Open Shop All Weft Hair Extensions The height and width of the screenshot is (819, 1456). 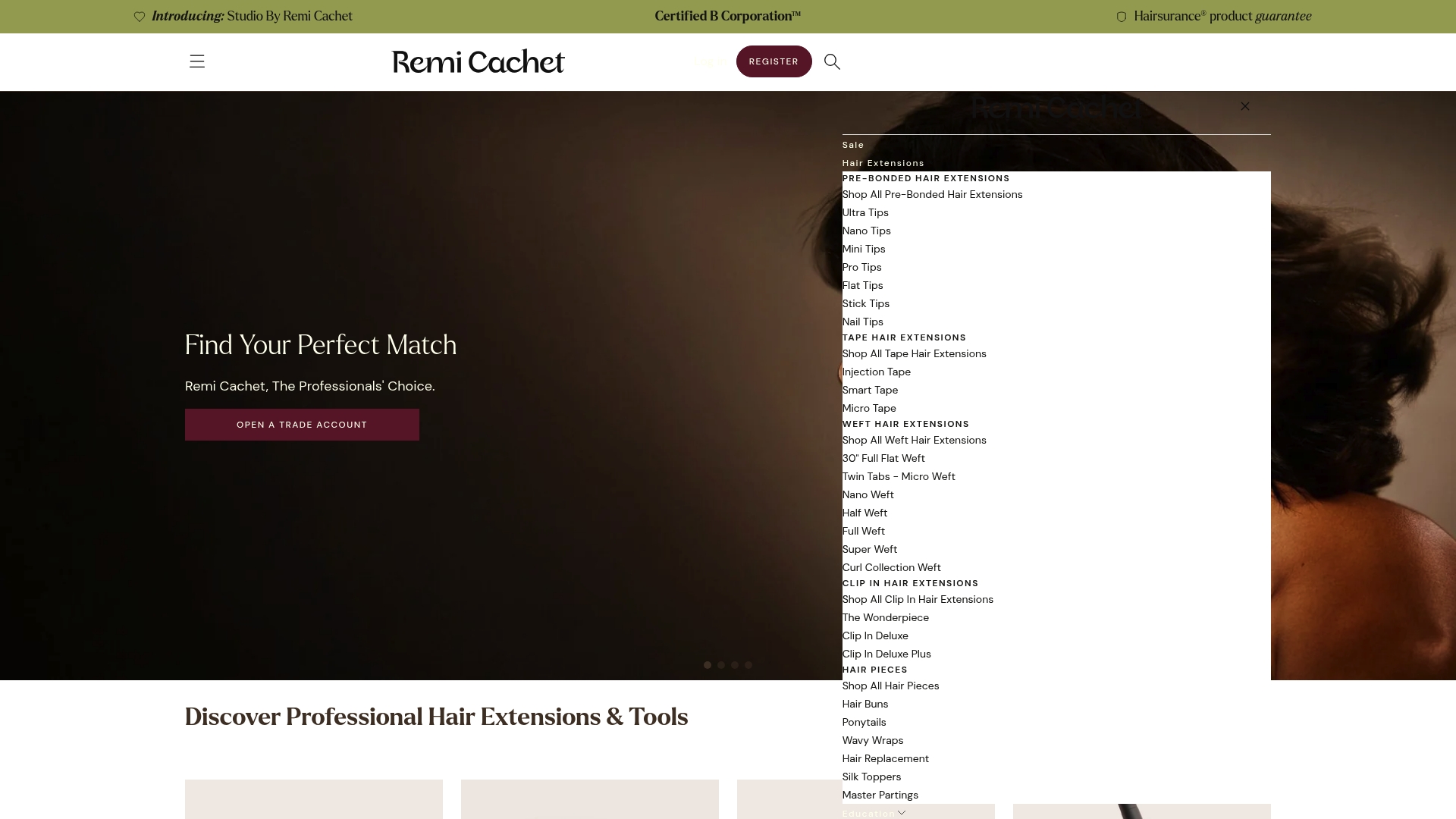tap(915, 440)
